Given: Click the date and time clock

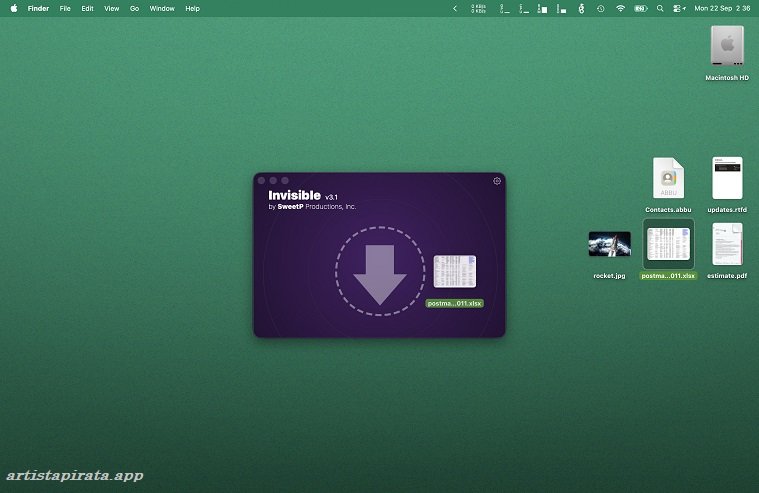Looking at the screenshot, I should 722,8.
